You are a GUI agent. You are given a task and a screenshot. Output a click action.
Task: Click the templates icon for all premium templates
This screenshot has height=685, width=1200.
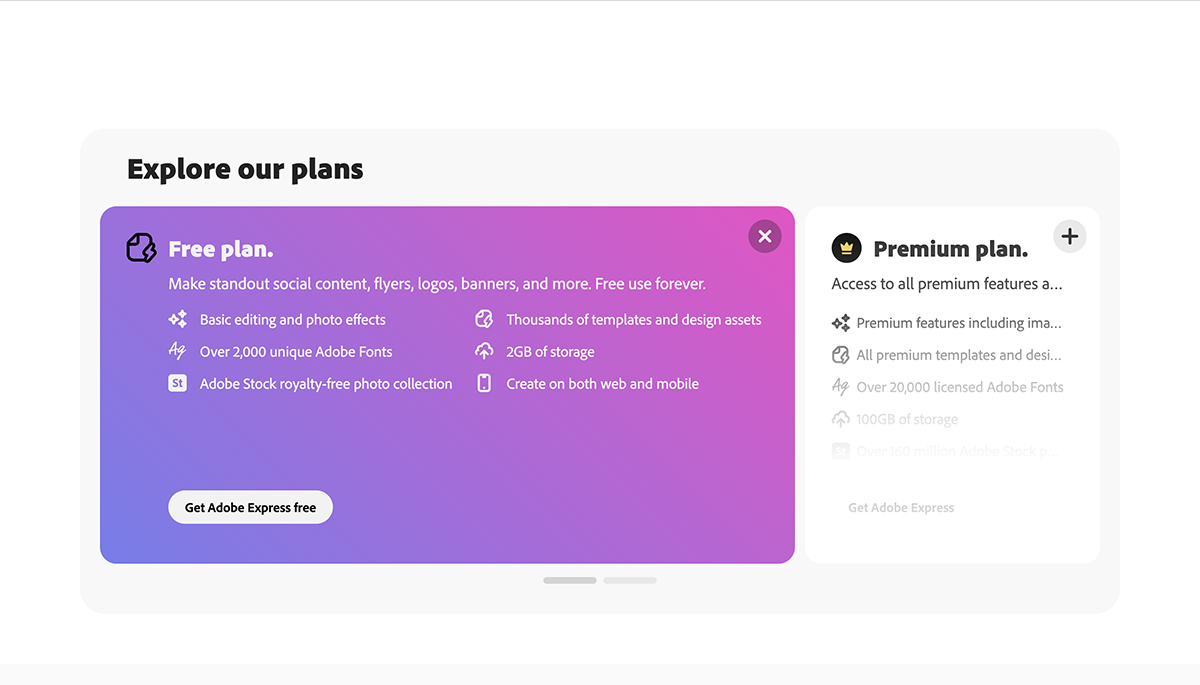[x=840, y=354]
